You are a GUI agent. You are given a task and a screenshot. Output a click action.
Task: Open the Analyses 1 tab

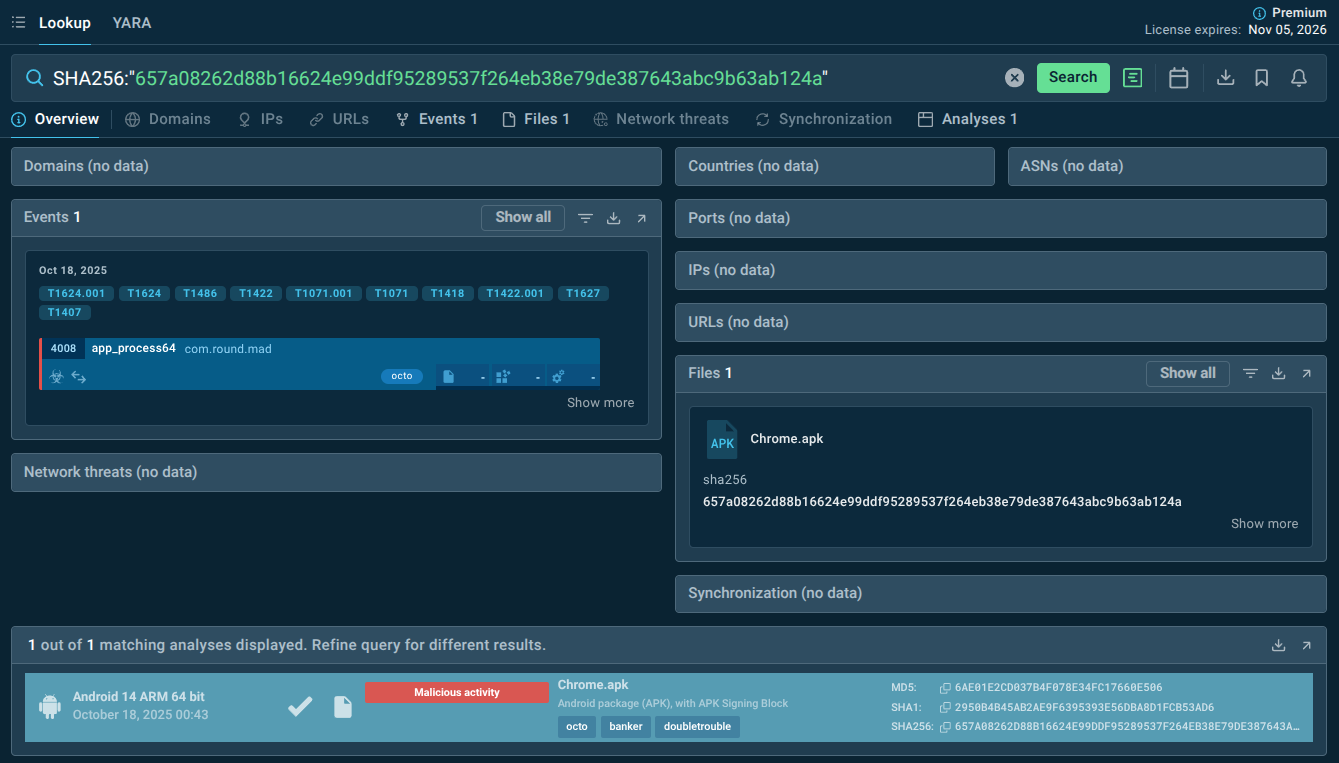pyautogui.click(x=968, y=119)
